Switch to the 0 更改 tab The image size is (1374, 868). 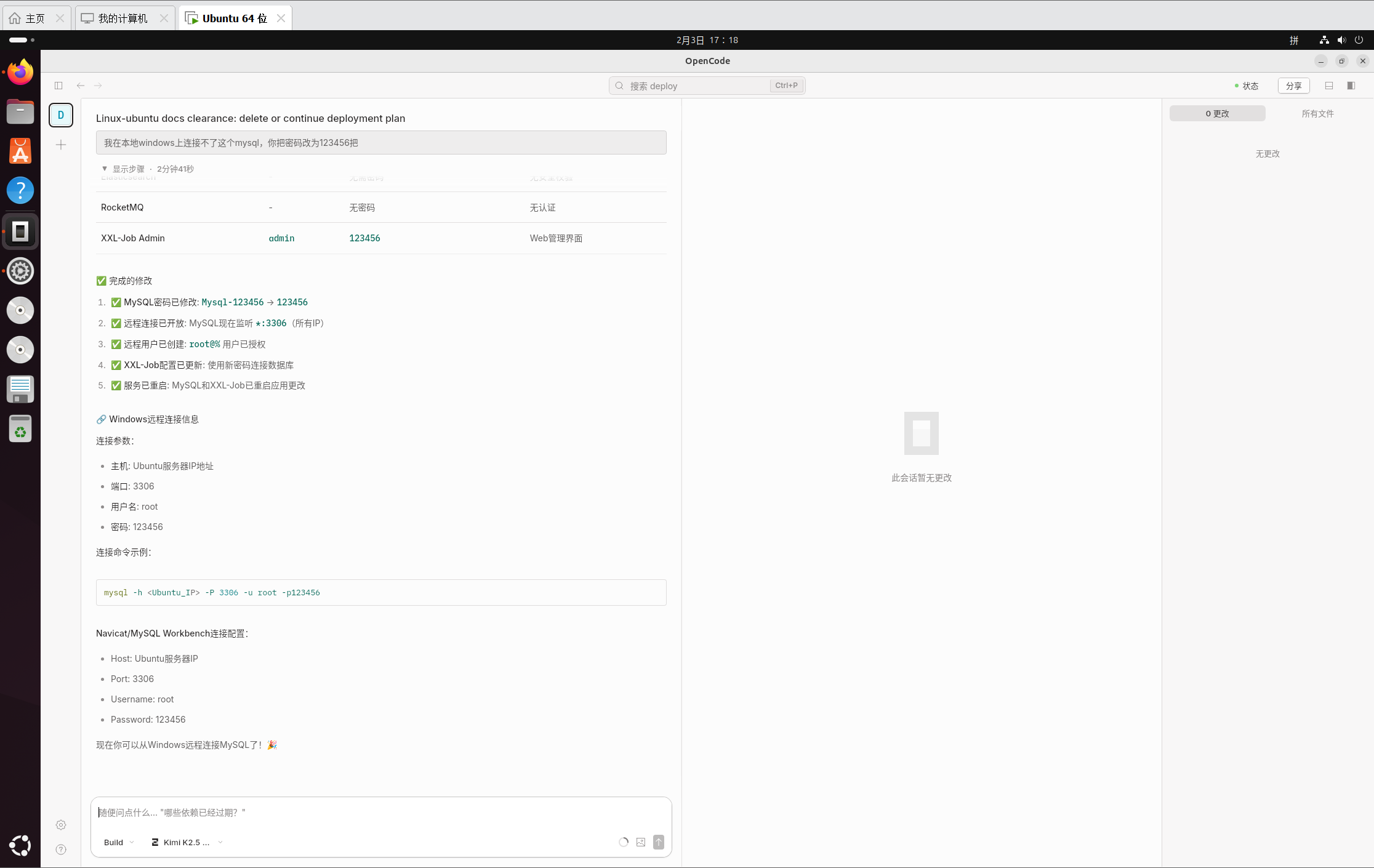[1217, 113]
